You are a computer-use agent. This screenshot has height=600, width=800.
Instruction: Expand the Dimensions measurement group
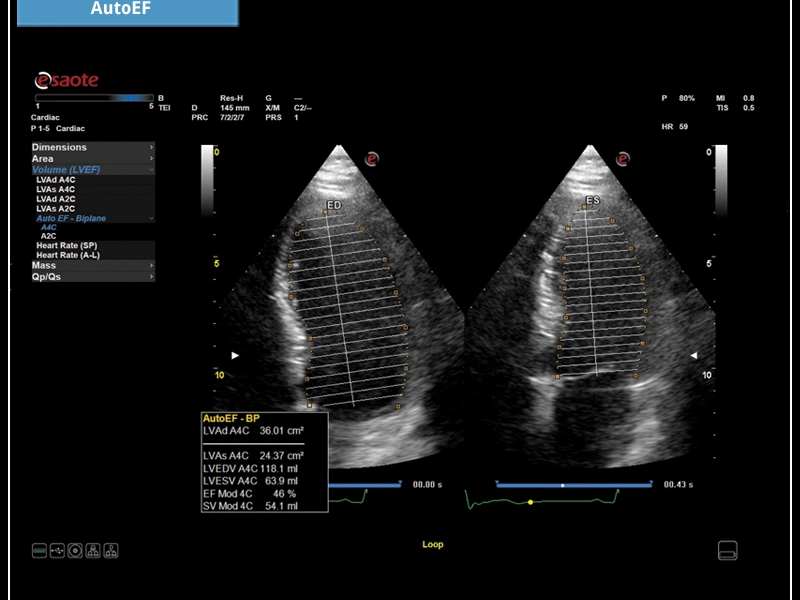92,148
